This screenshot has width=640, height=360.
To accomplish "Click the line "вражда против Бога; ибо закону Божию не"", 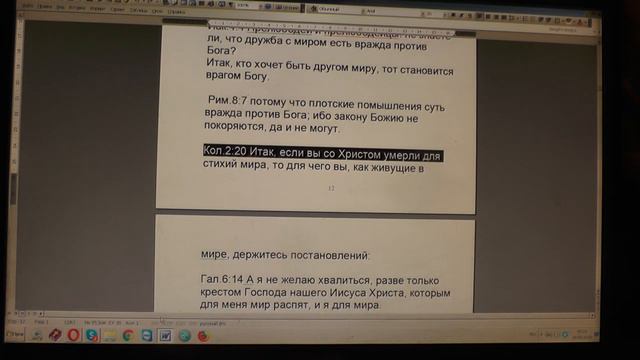I will coord(311,116).
